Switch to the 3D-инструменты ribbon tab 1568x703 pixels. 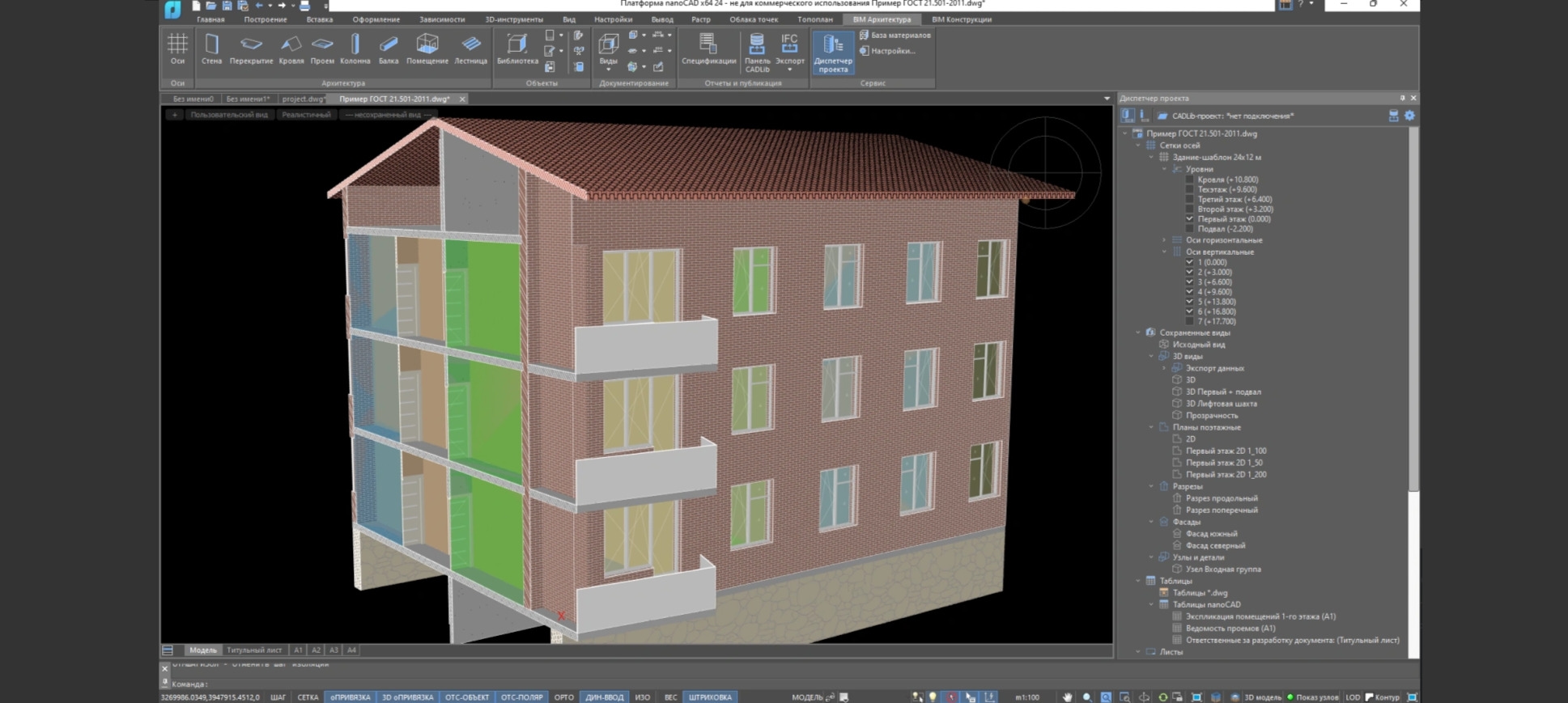(x=514, y=19)
